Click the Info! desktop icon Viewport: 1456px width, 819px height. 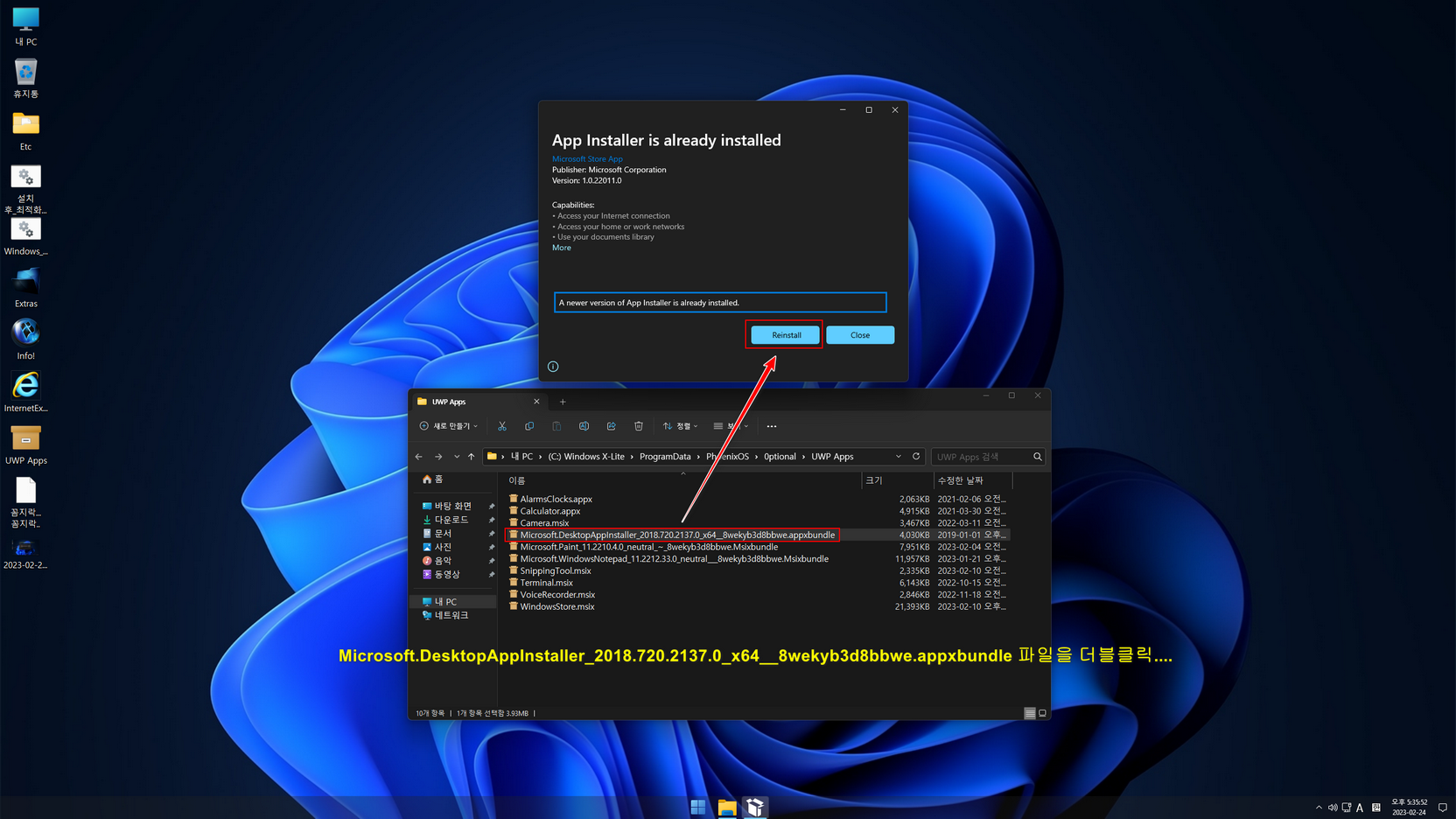pyautogui.click(x=25, y=340)
